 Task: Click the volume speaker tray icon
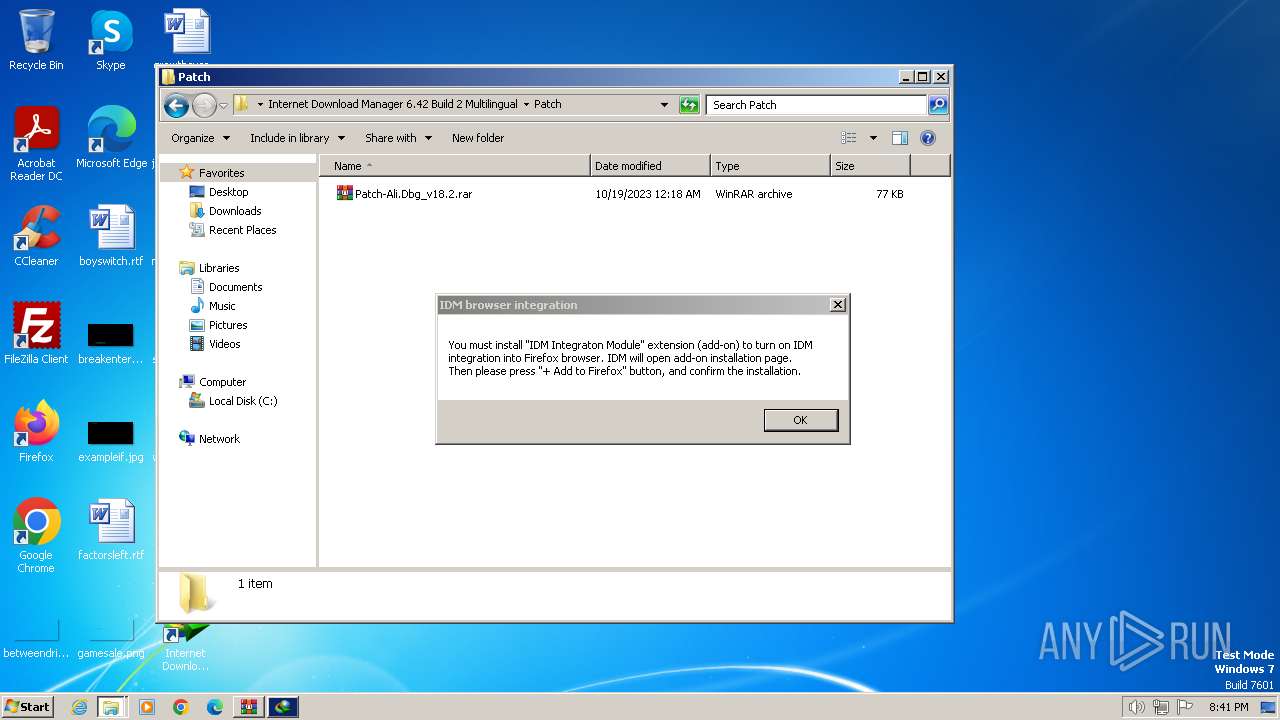pyautogui.click(x=1136, y=707)
